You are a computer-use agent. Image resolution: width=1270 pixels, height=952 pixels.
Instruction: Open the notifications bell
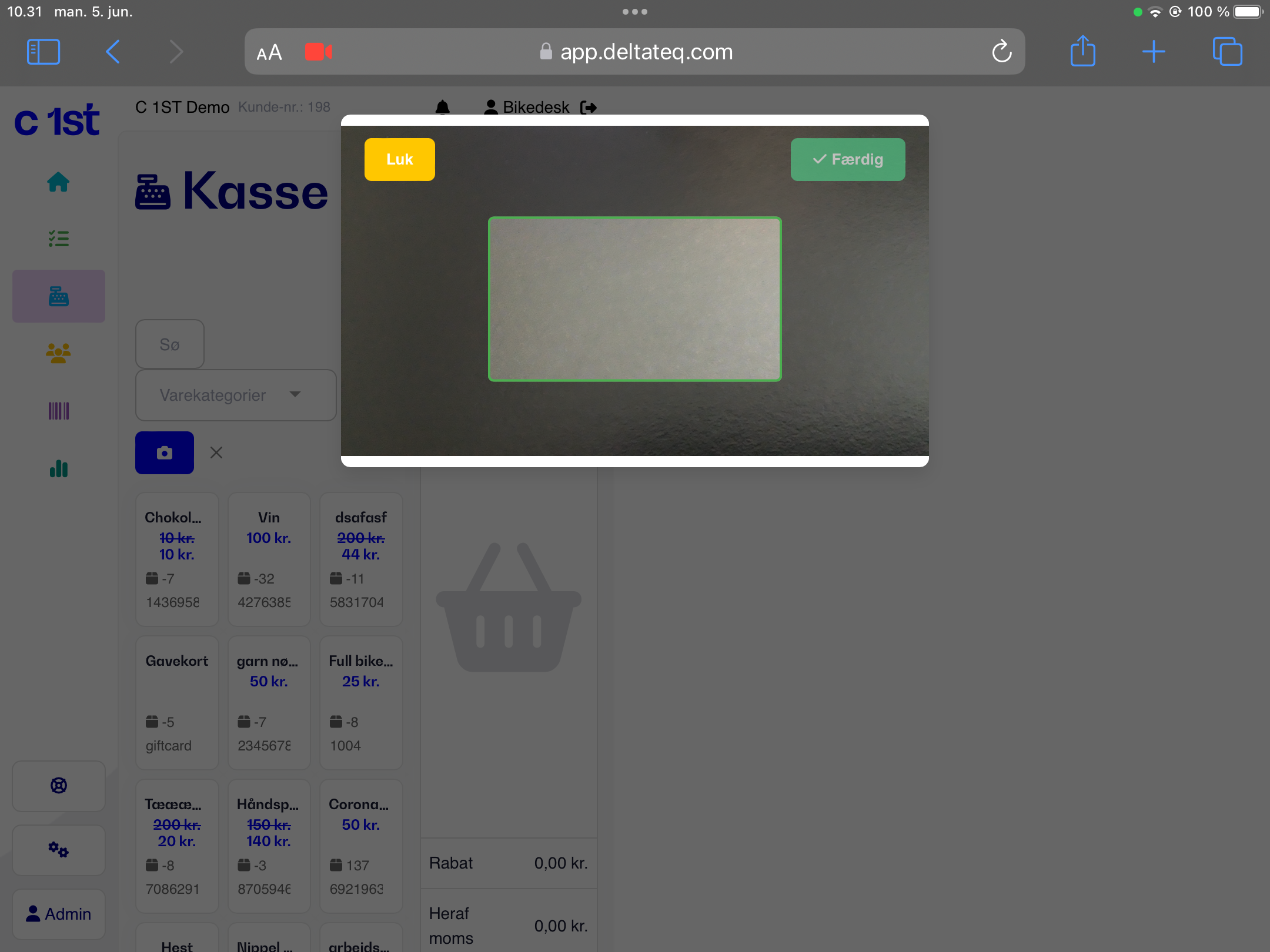[442, 108]
